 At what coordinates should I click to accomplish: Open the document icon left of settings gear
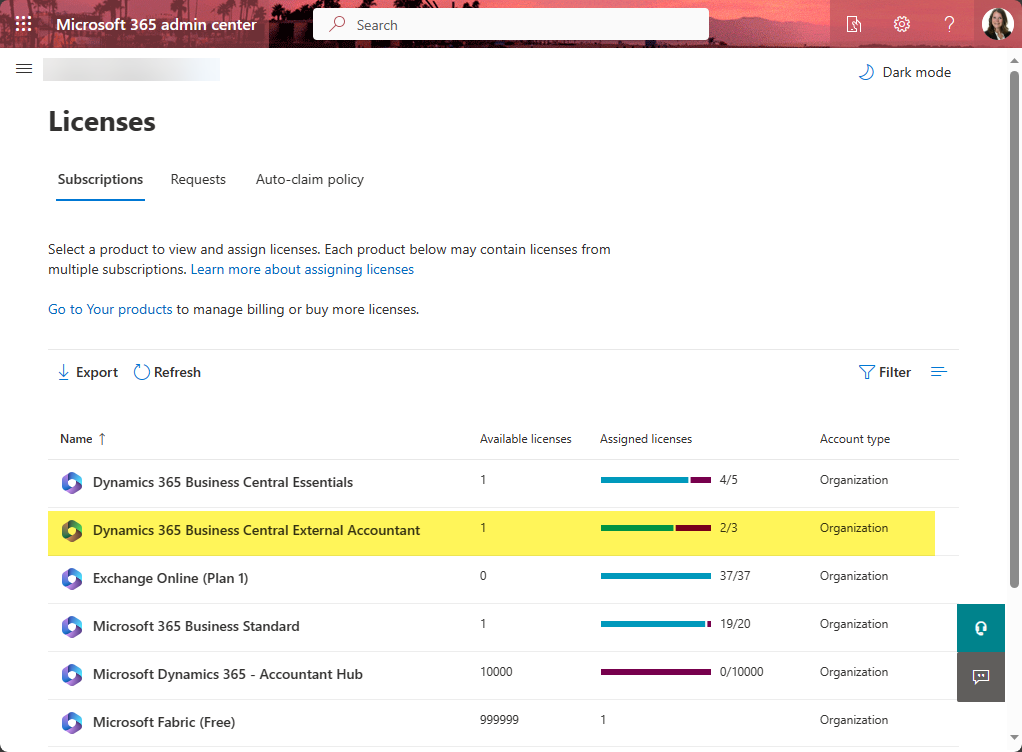click(853, 24)
